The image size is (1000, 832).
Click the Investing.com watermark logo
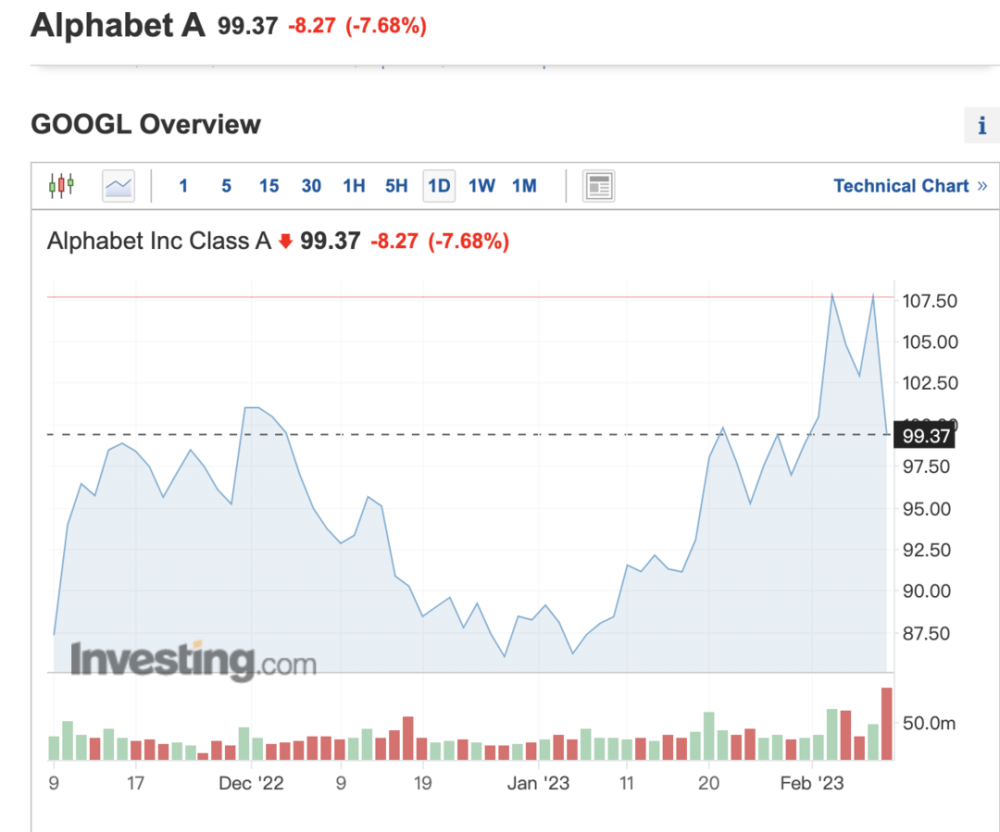[x=192, y=661]
